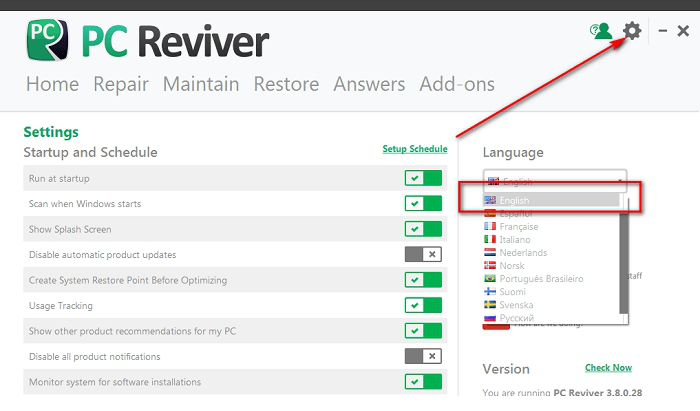This screenshot has height=411, width=700.
Task: Toggle Run at startup off
Action: pos(423,178)
